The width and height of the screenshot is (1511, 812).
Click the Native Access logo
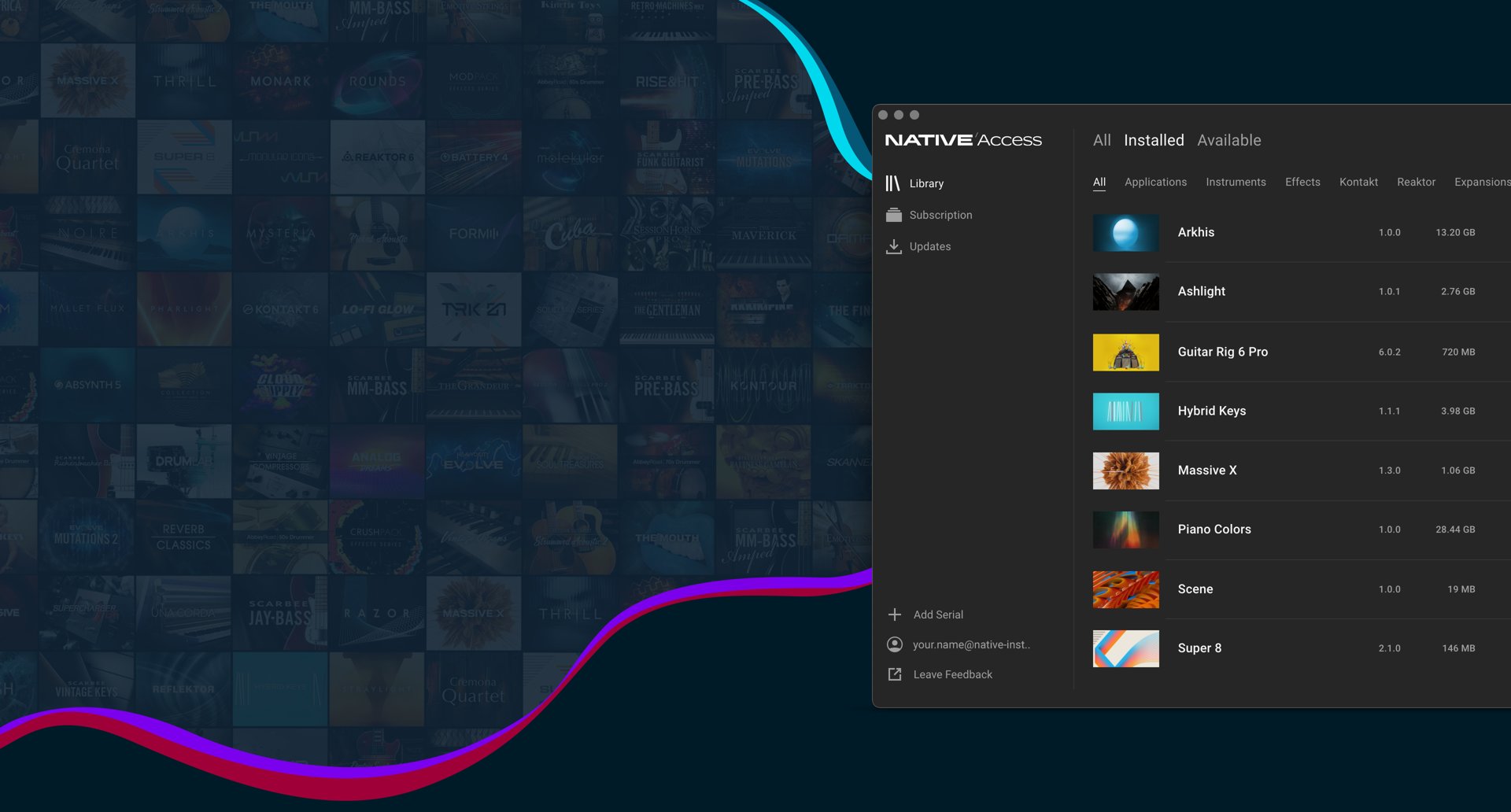click(x=962, y=140)
